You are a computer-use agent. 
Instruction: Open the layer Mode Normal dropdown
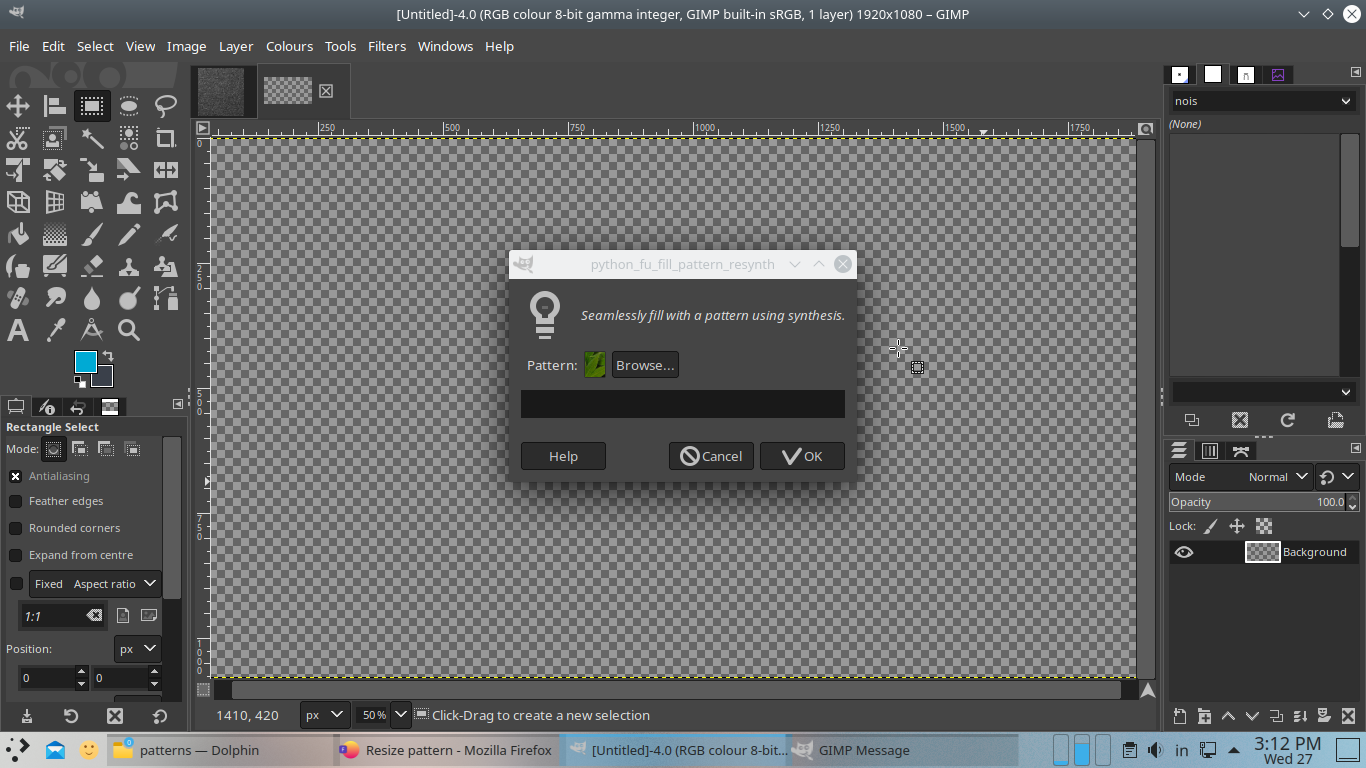pos(1240,477)
